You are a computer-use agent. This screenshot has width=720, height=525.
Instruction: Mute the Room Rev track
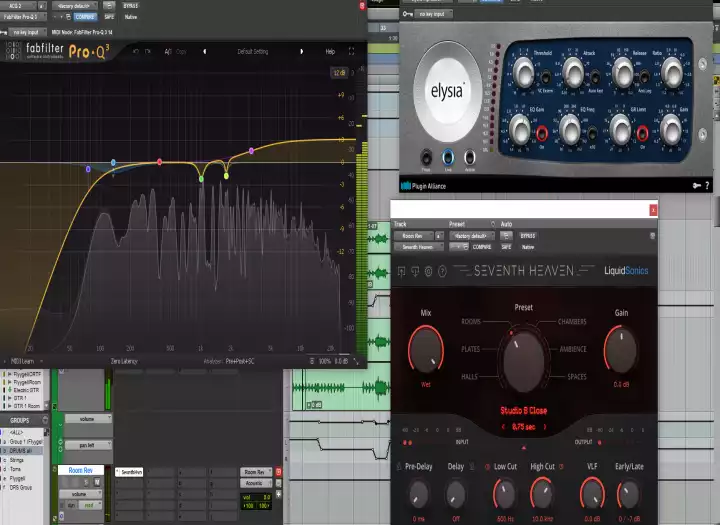[97, 482]
